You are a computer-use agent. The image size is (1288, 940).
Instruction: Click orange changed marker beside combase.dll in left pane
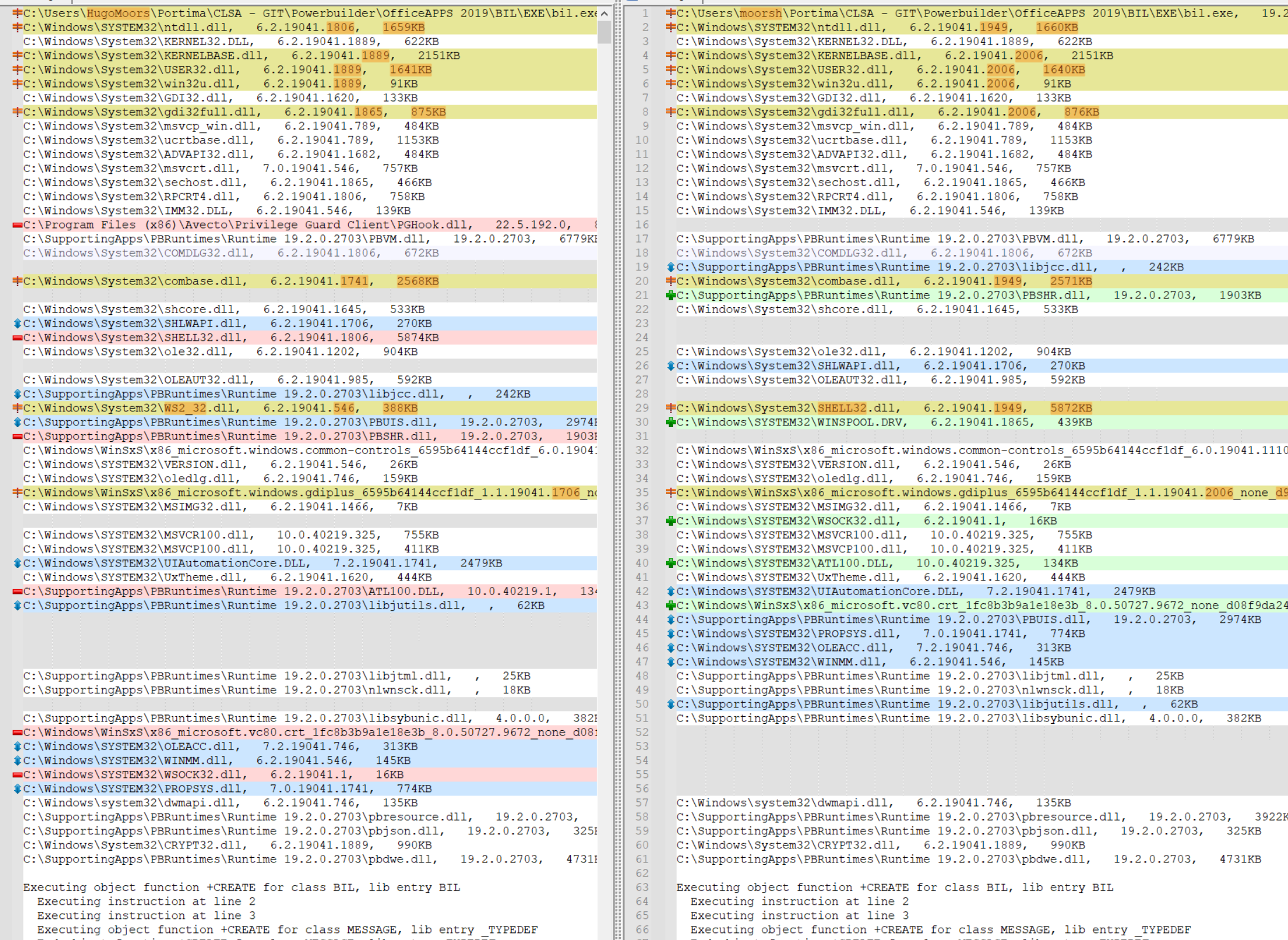[x=18, y=281]
